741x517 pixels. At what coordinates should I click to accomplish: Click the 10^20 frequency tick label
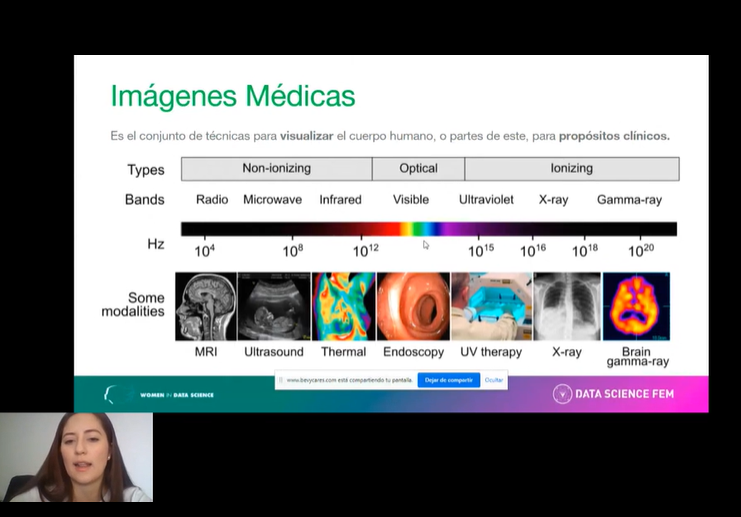click(641, 250)
